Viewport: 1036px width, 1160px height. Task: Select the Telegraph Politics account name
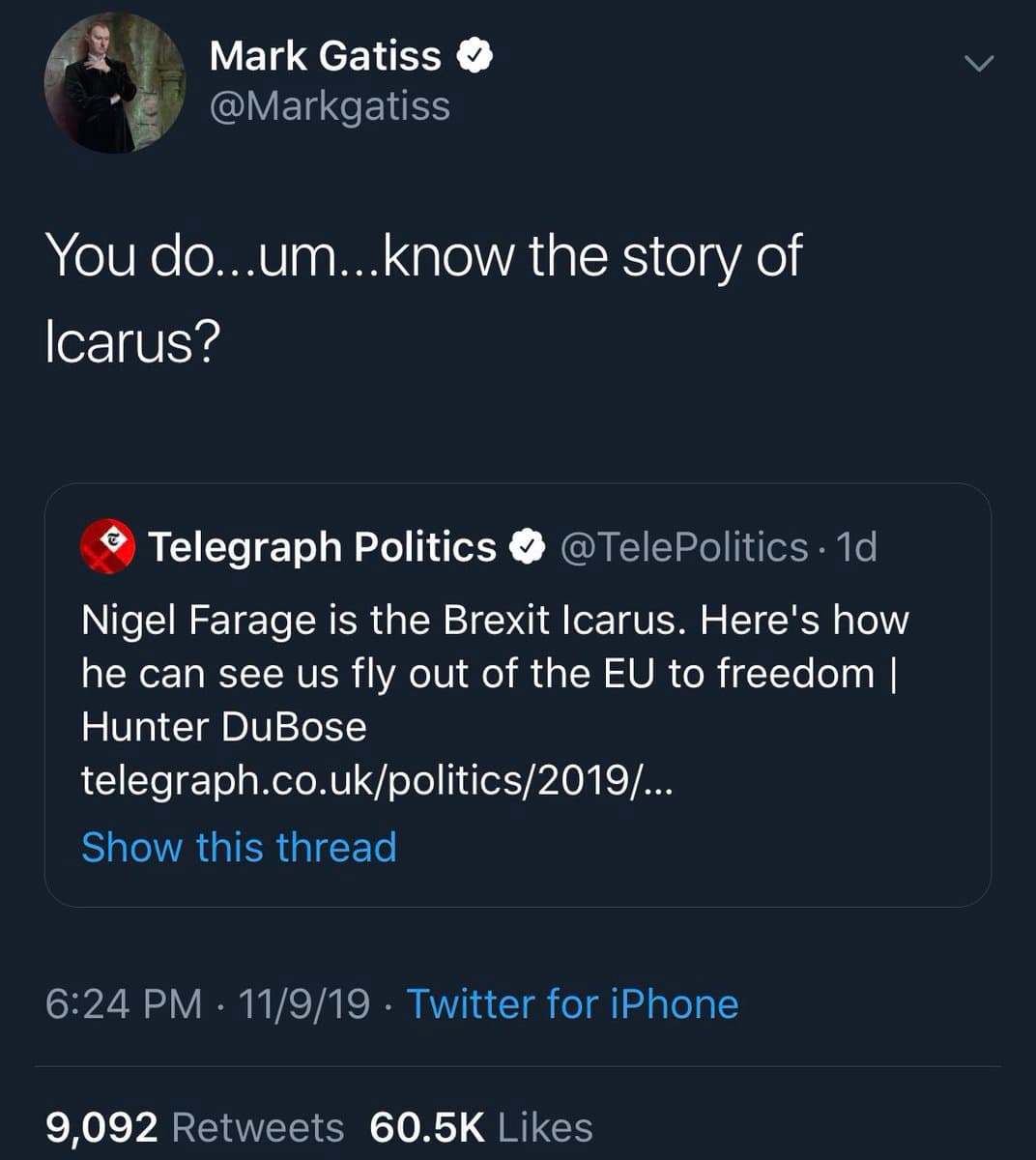[x=322, y=547]
